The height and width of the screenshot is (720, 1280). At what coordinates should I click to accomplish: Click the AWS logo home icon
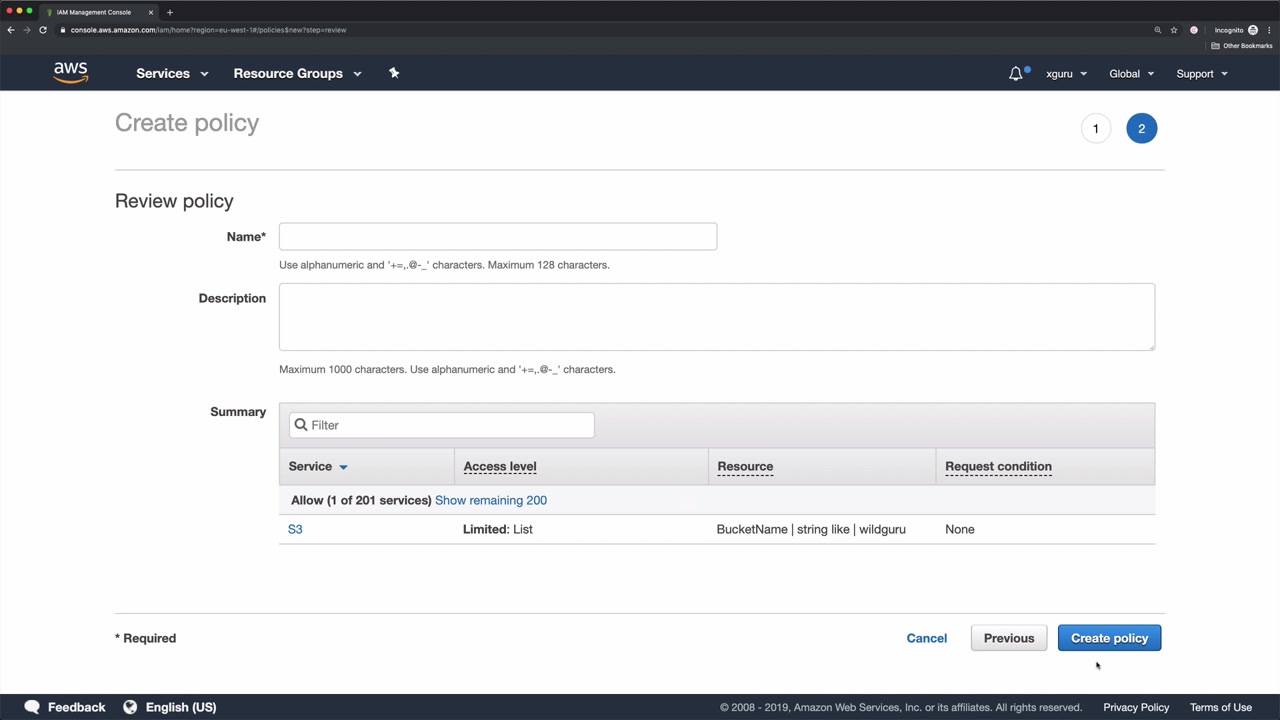point(71,73)
